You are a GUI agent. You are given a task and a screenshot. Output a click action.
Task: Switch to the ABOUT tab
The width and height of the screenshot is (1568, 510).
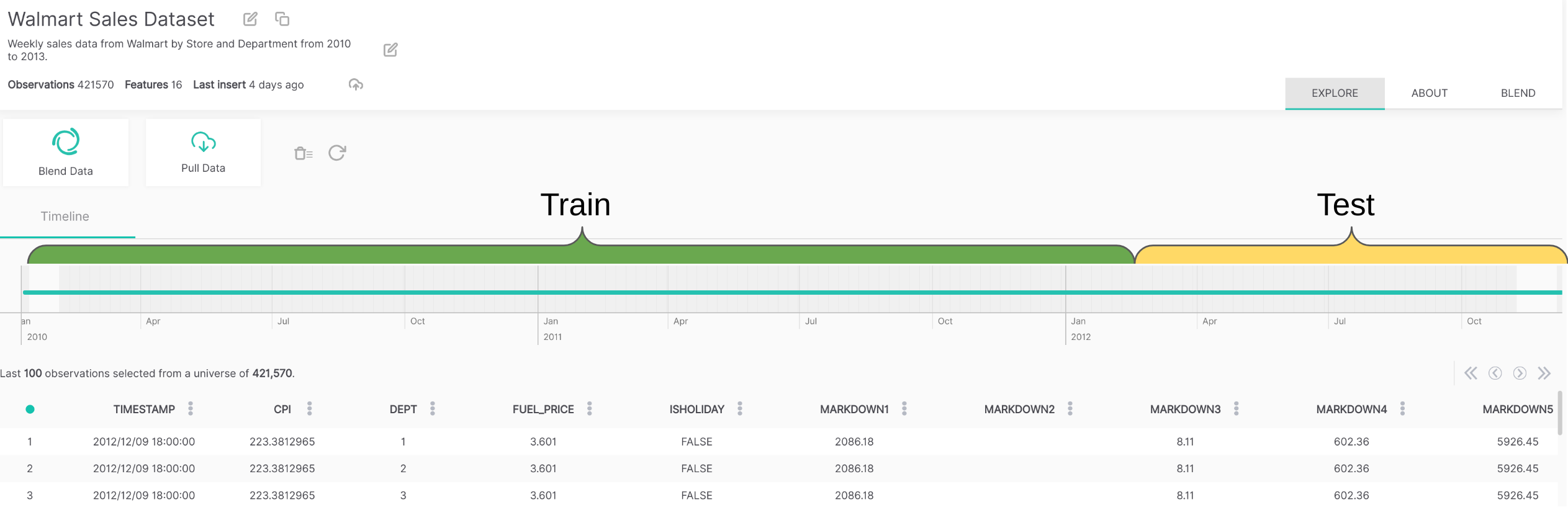[1430, 93]
